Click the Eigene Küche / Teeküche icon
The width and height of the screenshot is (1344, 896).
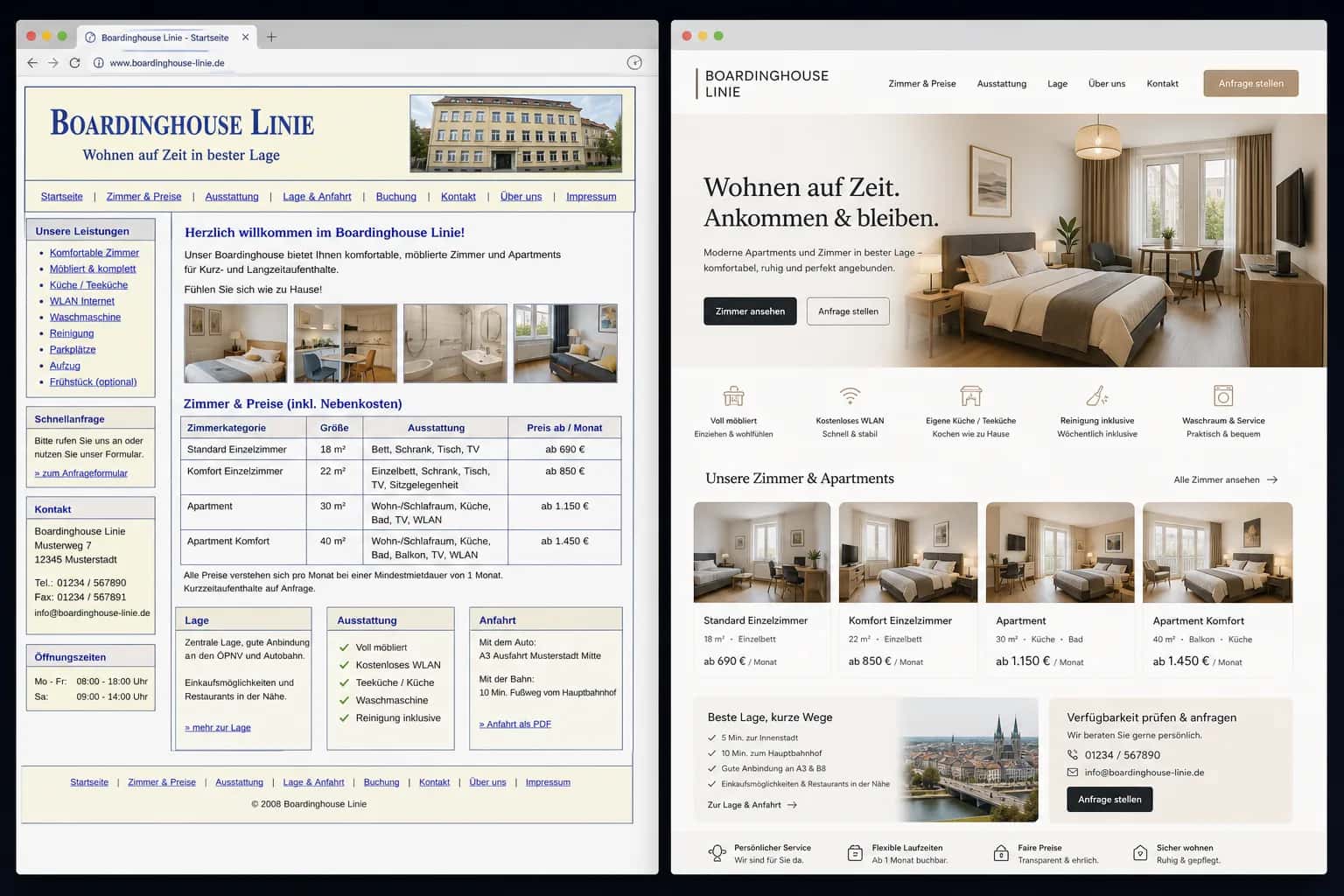(970, 395)
